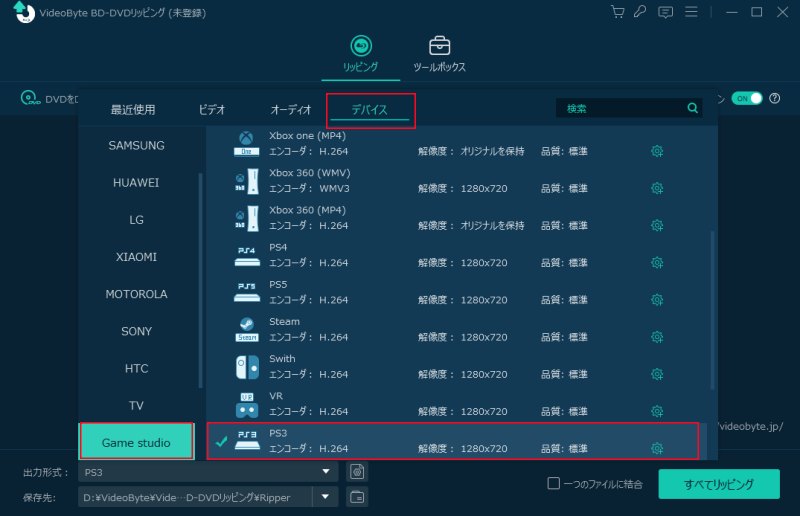Image resolution: width=800 pixels, height=516 pixels.
Task: Open the リッピング main tab
Action: point(361,54)
